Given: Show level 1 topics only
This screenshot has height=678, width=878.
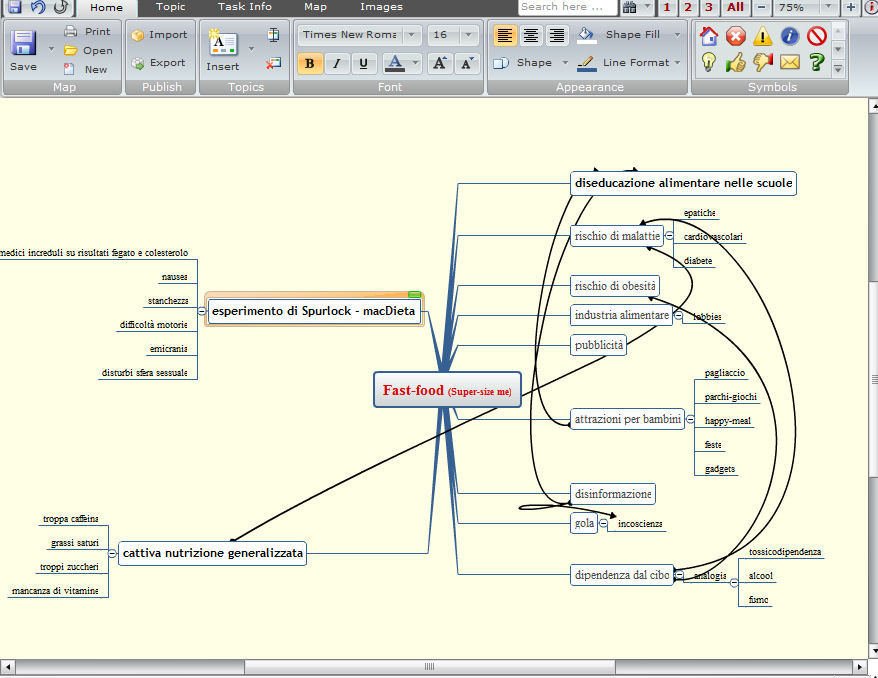Looking at the screenshot, I should coord(666,7).
